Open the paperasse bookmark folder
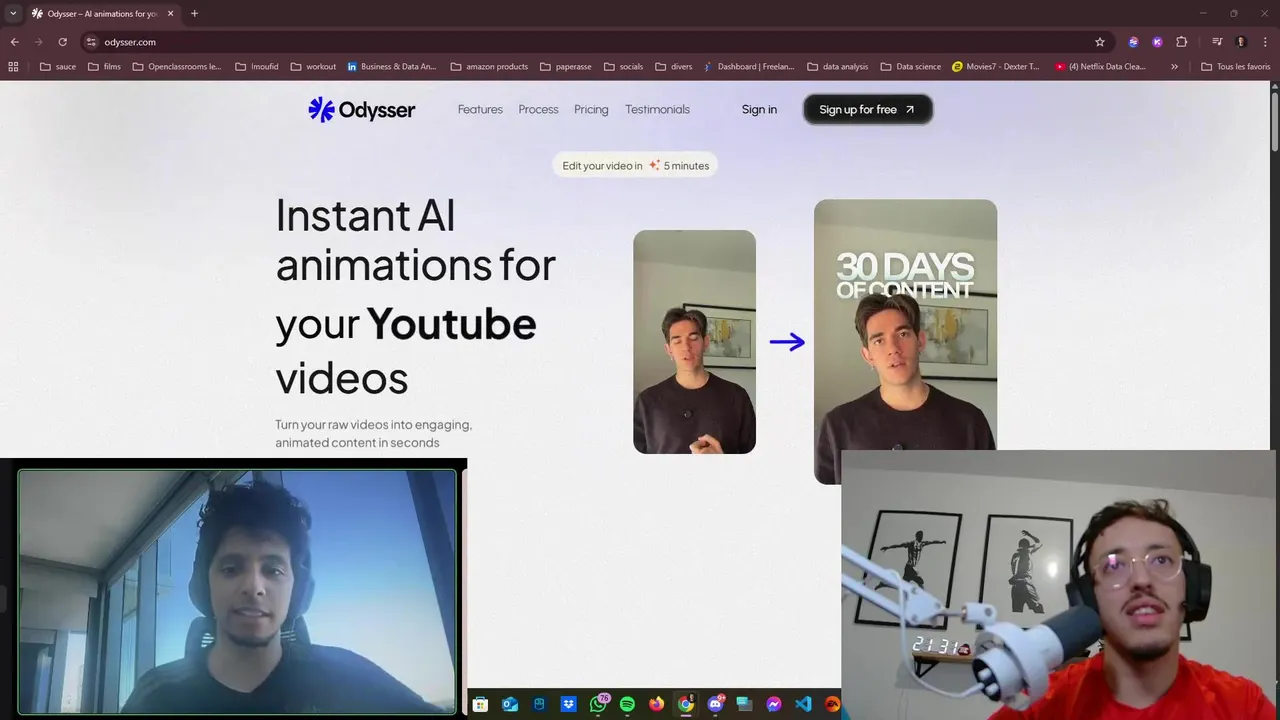Image resolution: width=1280 pixels, height=720 pixels. click(x=566, y=67)
